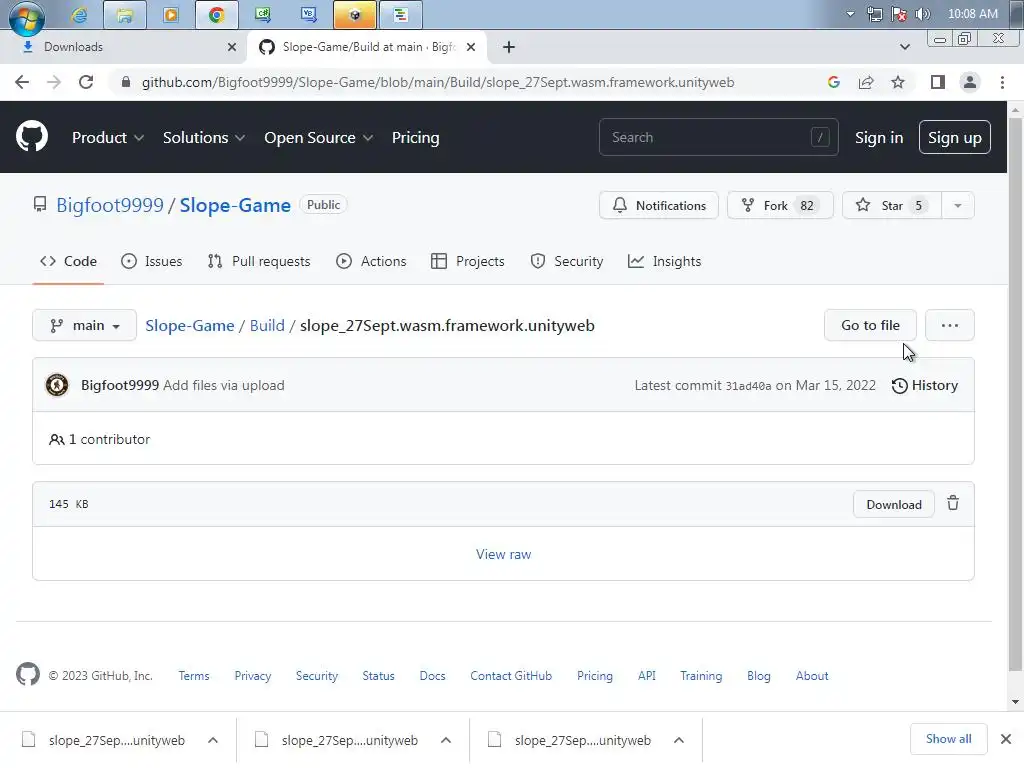Open the Projects tab
Viewport: 1024px width, 768px height.
click(468, 261)
